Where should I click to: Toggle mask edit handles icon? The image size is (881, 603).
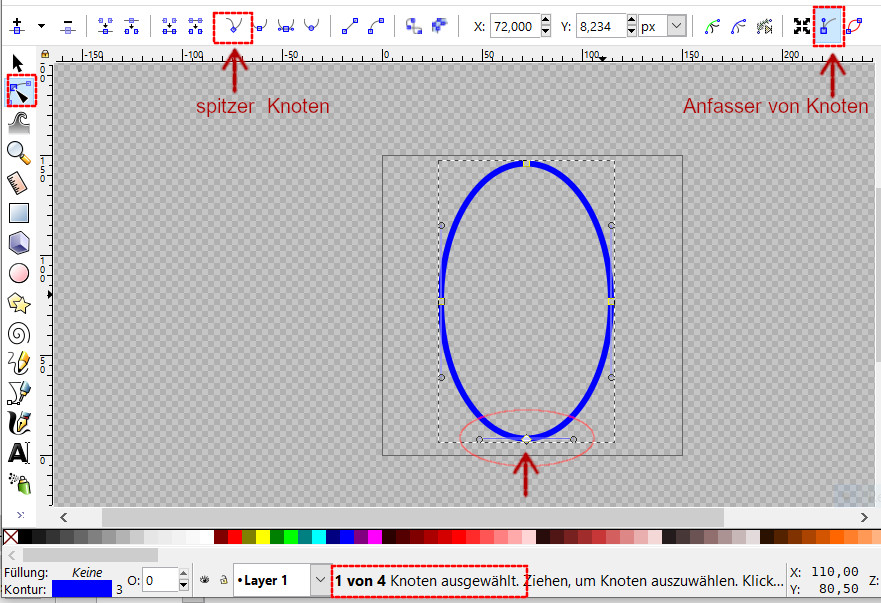[738, 26]
